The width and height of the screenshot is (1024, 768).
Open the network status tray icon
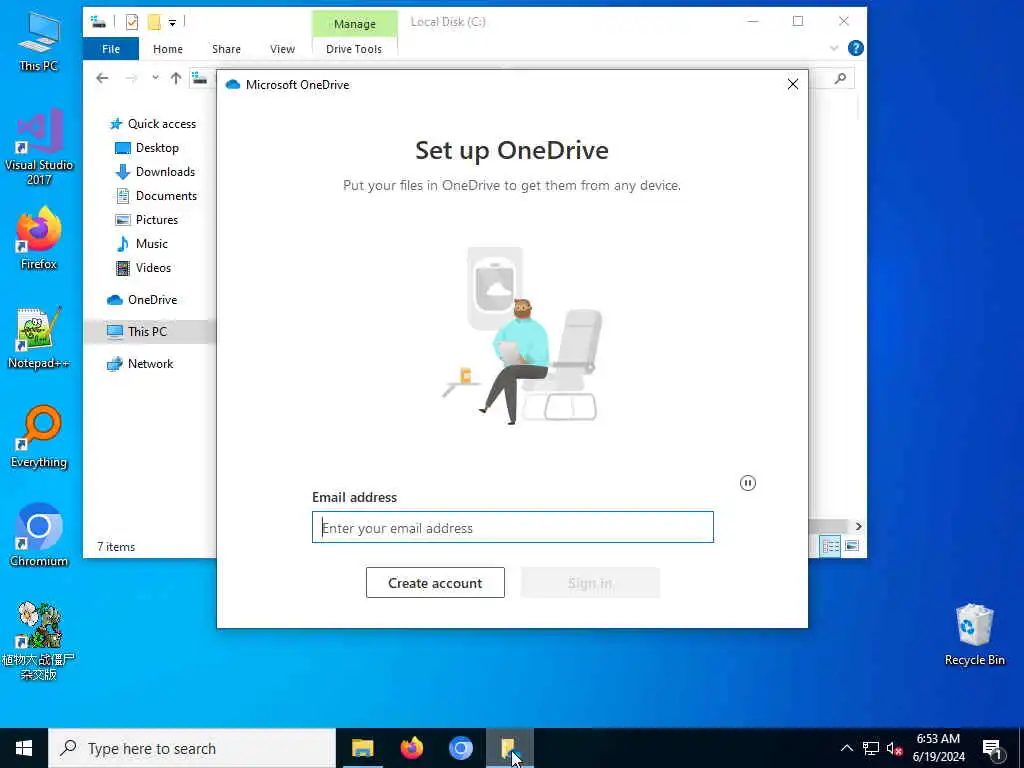[x=871, y=748]
